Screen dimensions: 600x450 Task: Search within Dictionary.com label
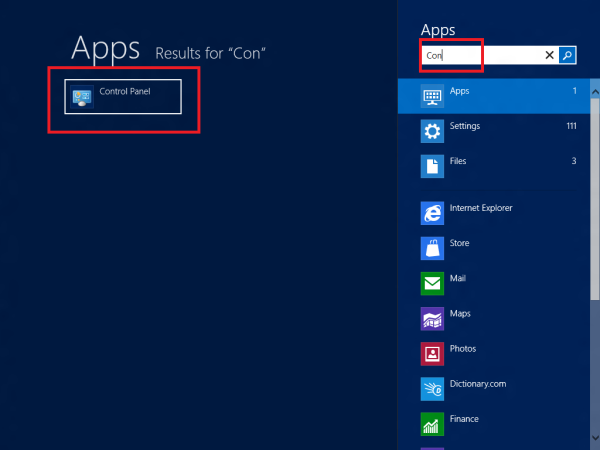478,384
